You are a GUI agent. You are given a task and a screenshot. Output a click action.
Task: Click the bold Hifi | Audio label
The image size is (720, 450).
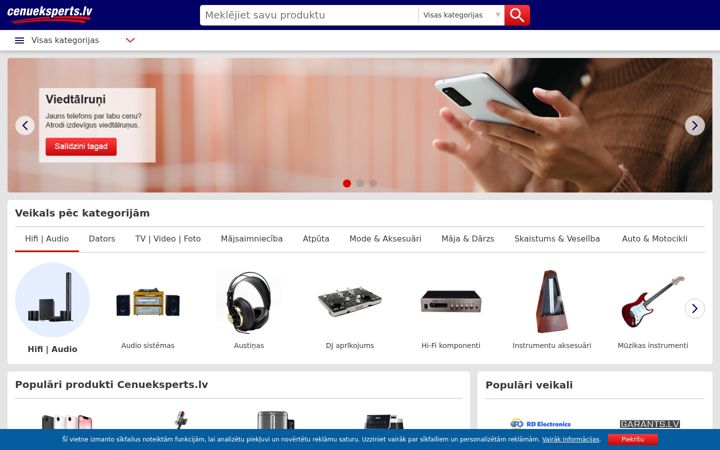(52, 349)
